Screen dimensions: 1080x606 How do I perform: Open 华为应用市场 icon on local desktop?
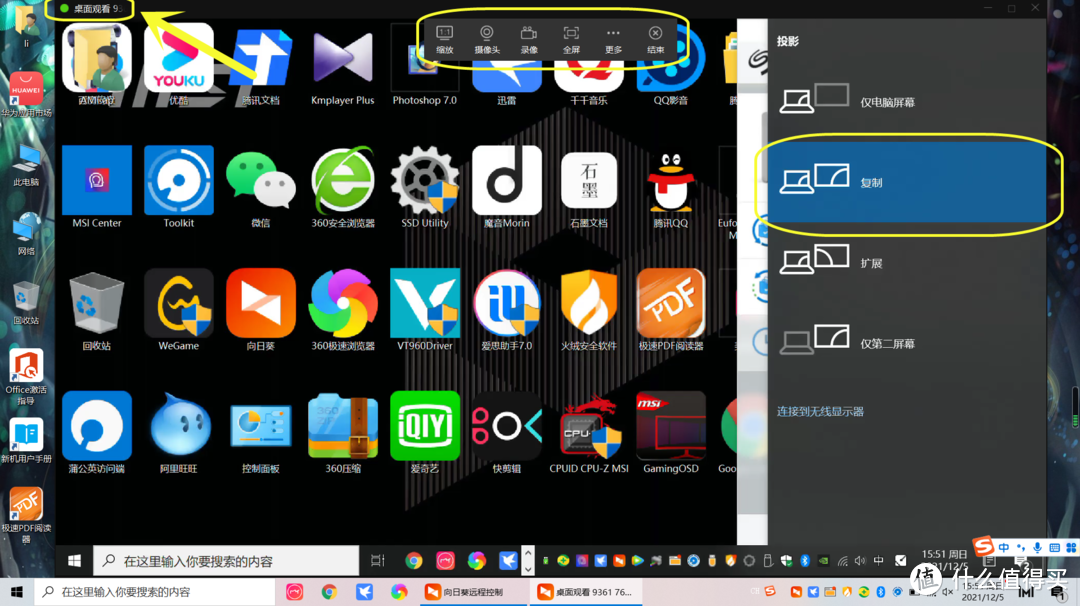pyautogui.click(x=26, y=94)
